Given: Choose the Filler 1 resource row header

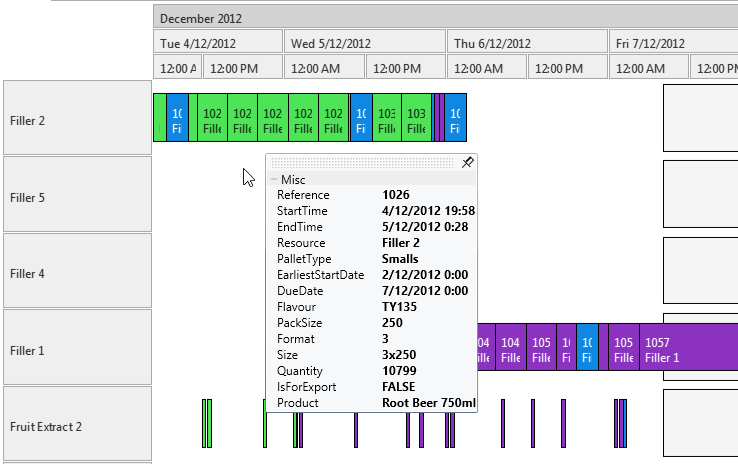Looking at the screenshot, I should click(x=77, y=349).
